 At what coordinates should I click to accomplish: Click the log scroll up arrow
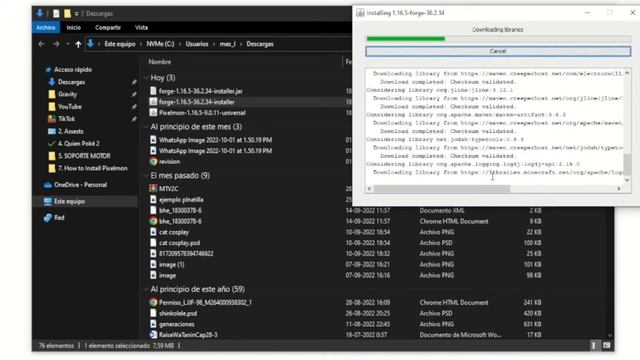(627, 73)
